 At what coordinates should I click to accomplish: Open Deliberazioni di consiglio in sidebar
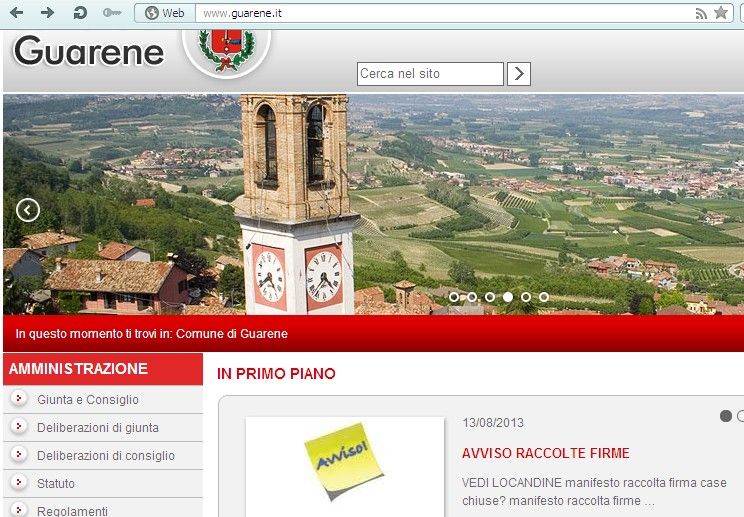click(106, 456)
